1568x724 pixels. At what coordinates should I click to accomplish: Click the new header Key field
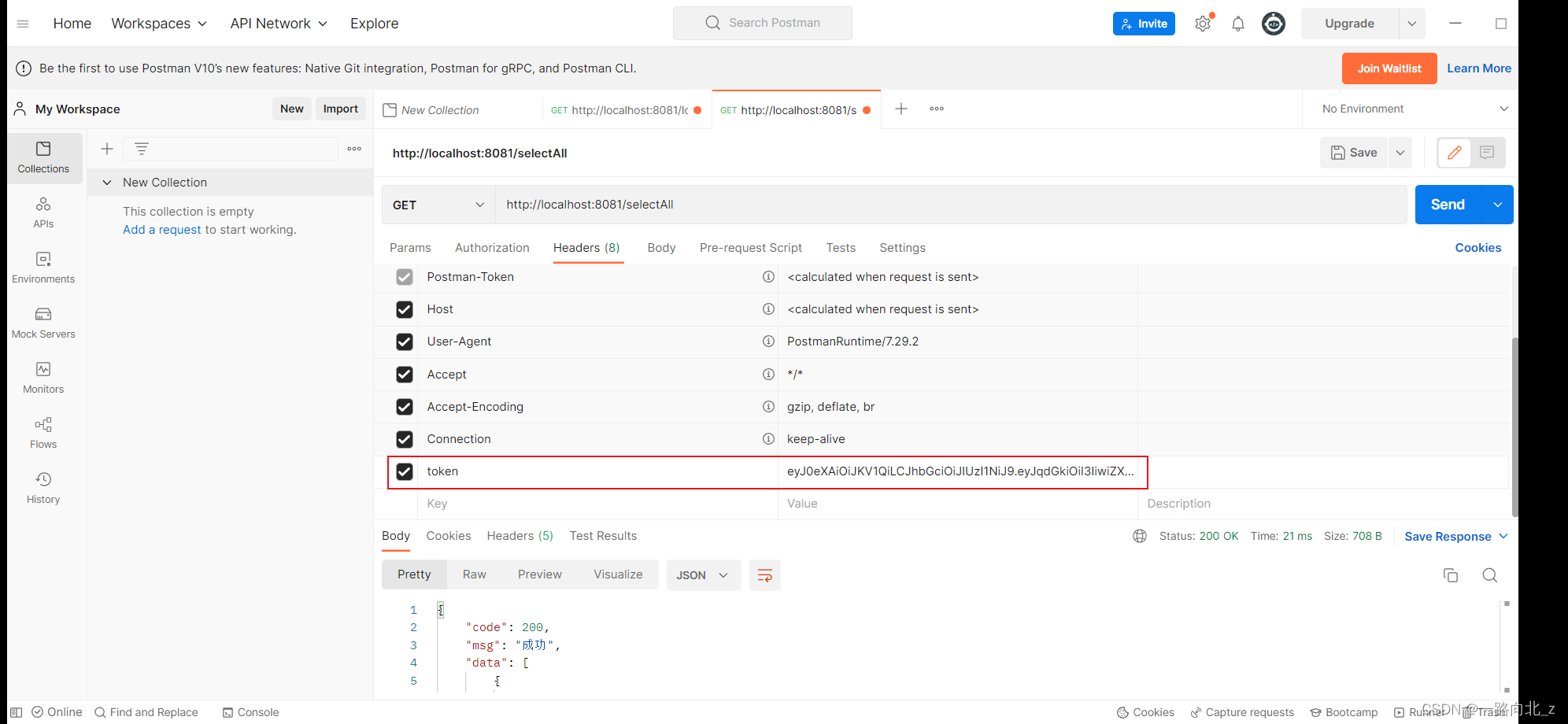tap(597, 504)
